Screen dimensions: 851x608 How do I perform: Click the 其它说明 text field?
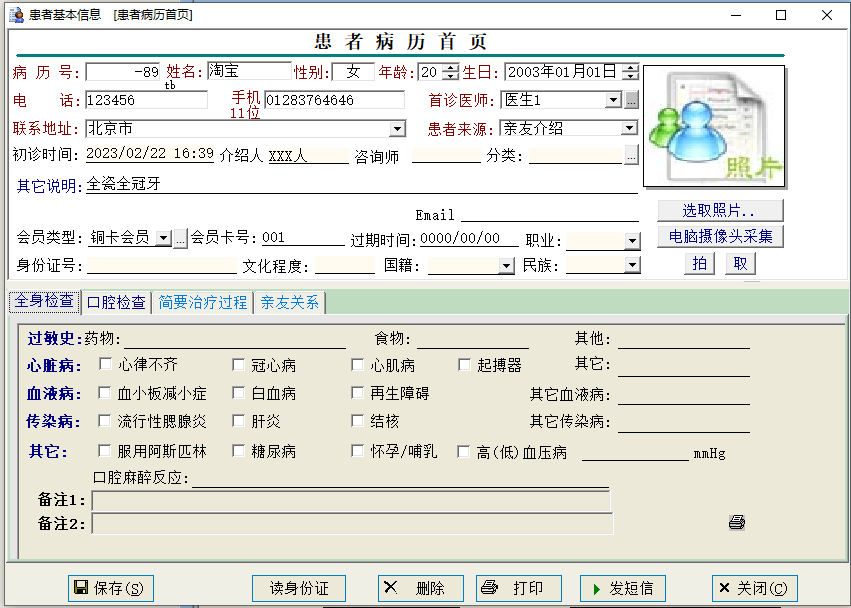coord(361,184)
